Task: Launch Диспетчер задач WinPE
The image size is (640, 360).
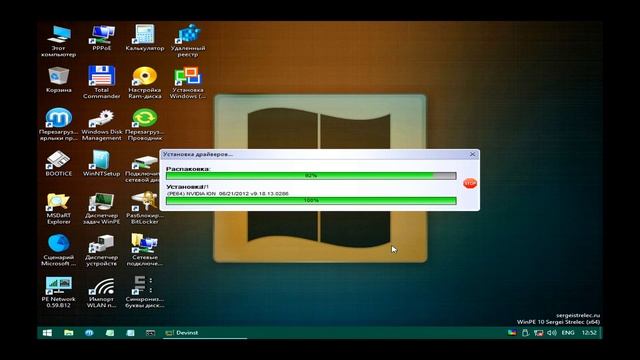Action: [x=102, y=208]
